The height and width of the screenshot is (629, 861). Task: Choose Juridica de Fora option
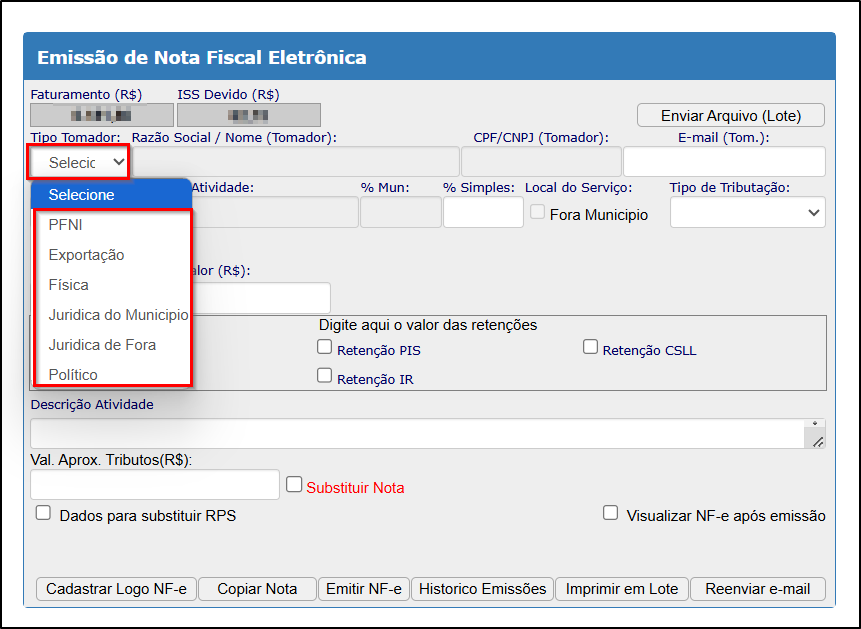[102, 345]
